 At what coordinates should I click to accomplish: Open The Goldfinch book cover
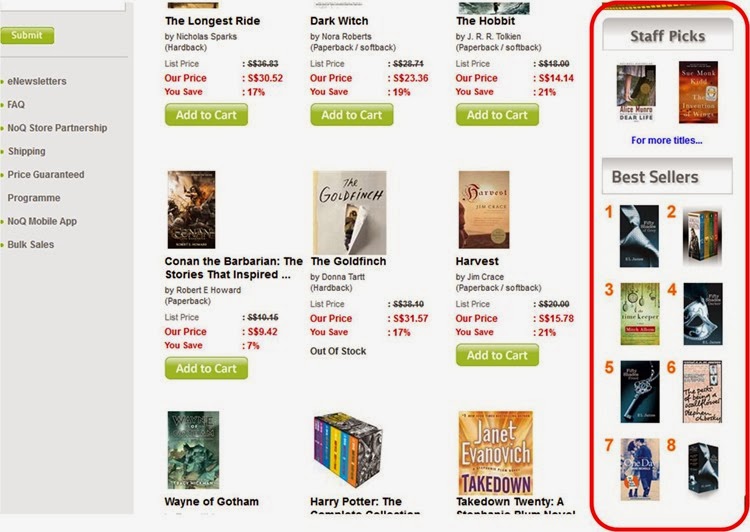[x=349, y=212]
